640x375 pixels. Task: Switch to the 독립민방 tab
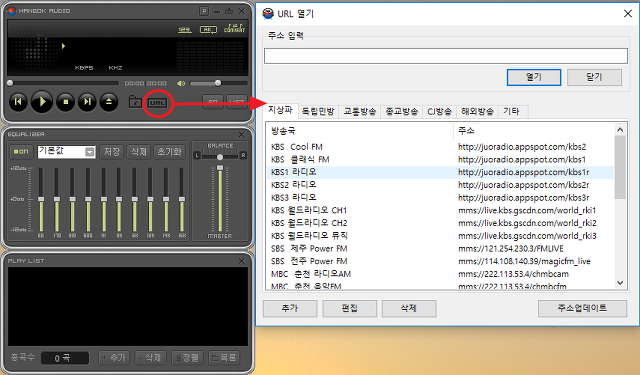click(x=318, y=111)
